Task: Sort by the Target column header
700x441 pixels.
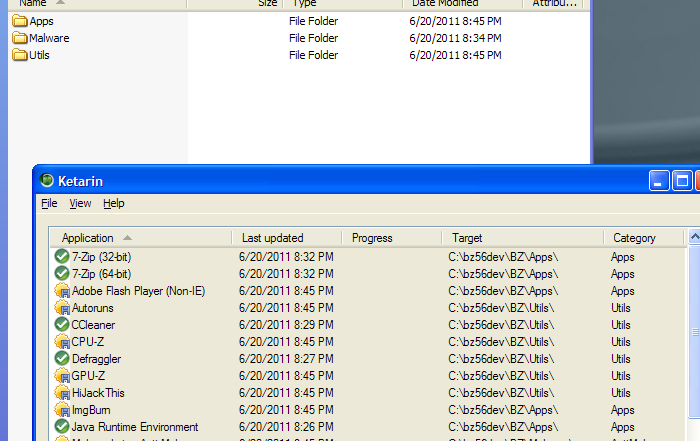Action: (x=522, y=238)
